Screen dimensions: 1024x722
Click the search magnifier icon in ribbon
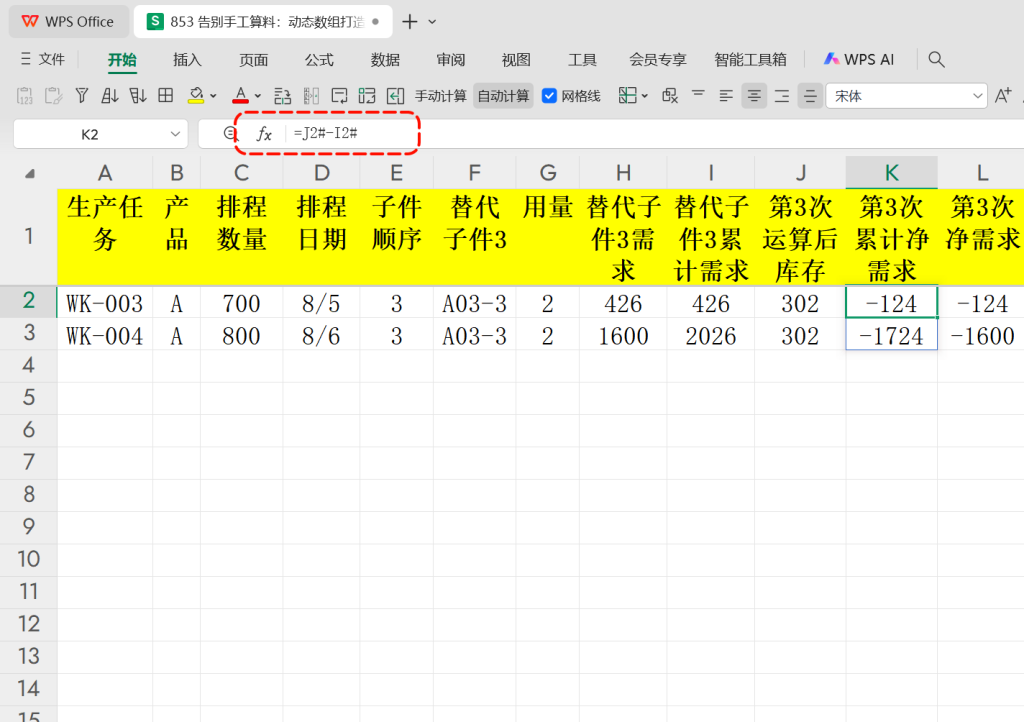pyautogui.click(x=936, y=59)
